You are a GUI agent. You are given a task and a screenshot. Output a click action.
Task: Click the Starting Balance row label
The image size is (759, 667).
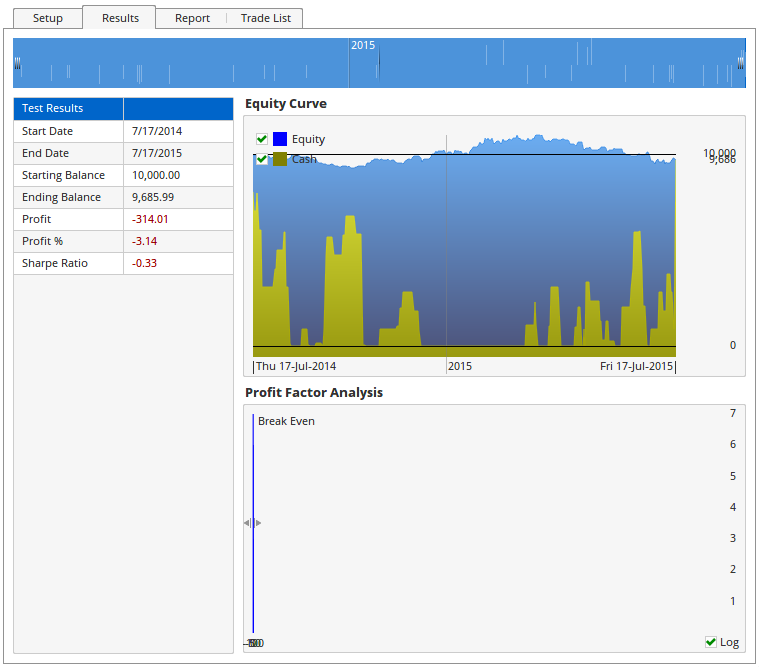(x=63, y=175)
